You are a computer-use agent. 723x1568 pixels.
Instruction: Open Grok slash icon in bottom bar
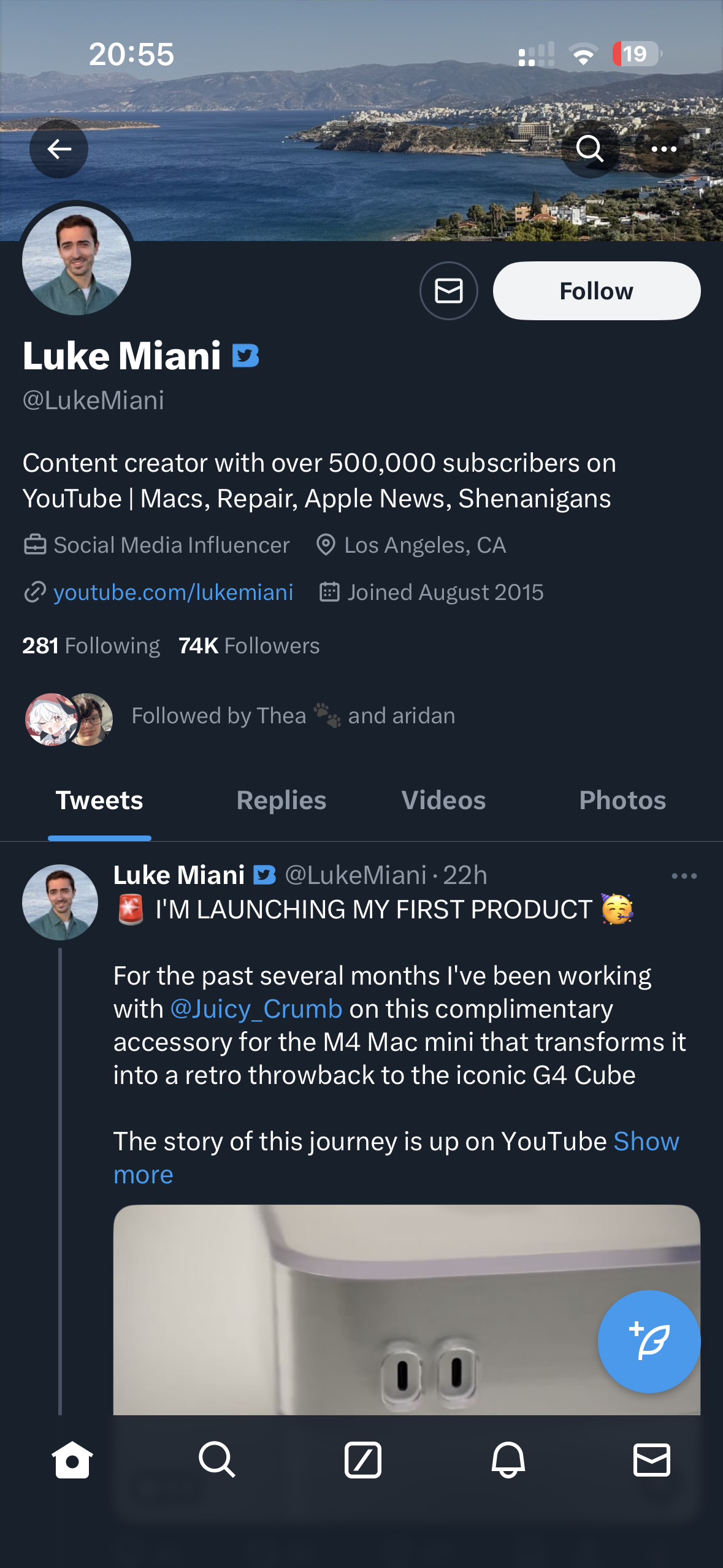tap(362, 1459)
